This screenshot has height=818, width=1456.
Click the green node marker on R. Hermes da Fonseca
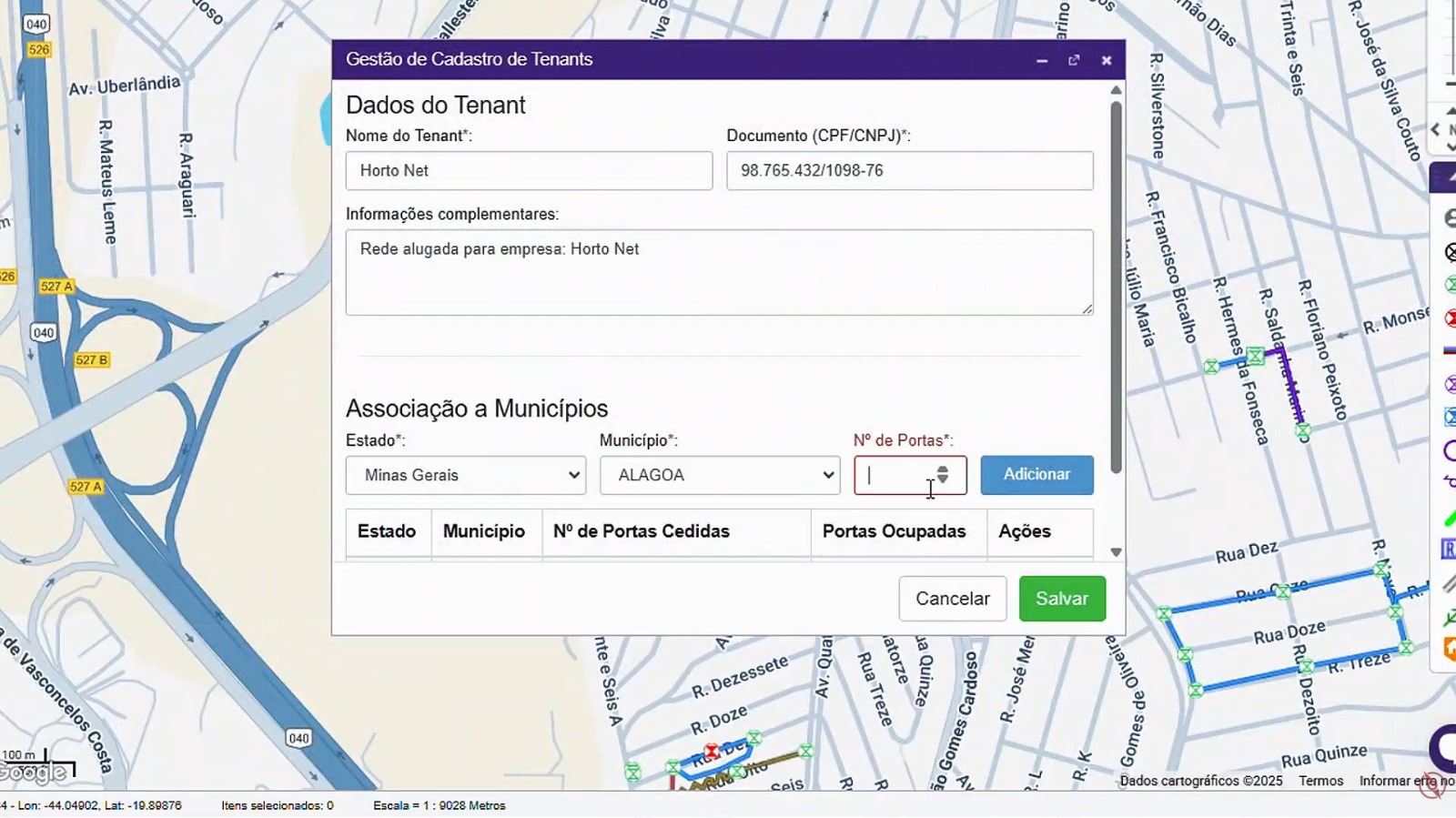click(x=1255, y=356)
